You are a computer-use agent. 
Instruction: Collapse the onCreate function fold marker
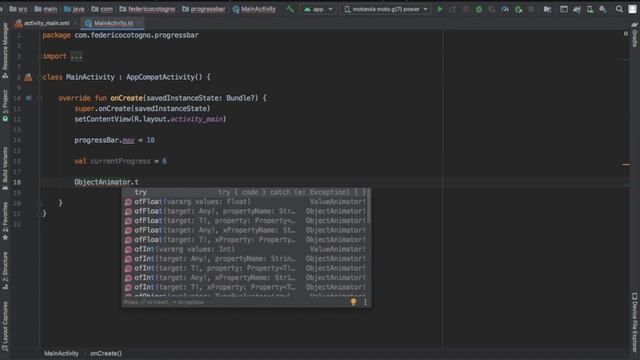click(40, 98)
